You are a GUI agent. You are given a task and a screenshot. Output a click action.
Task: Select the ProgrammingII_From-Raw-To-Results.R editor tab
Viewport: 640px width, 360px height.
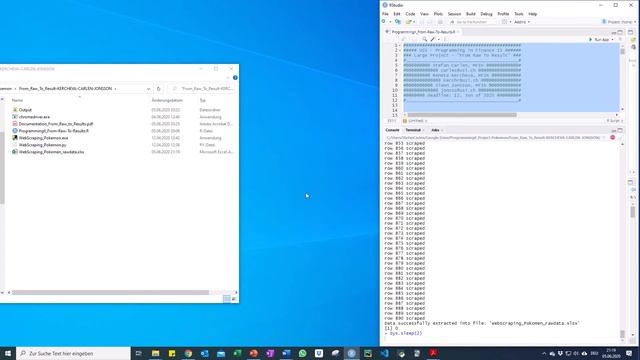point(423,32)
